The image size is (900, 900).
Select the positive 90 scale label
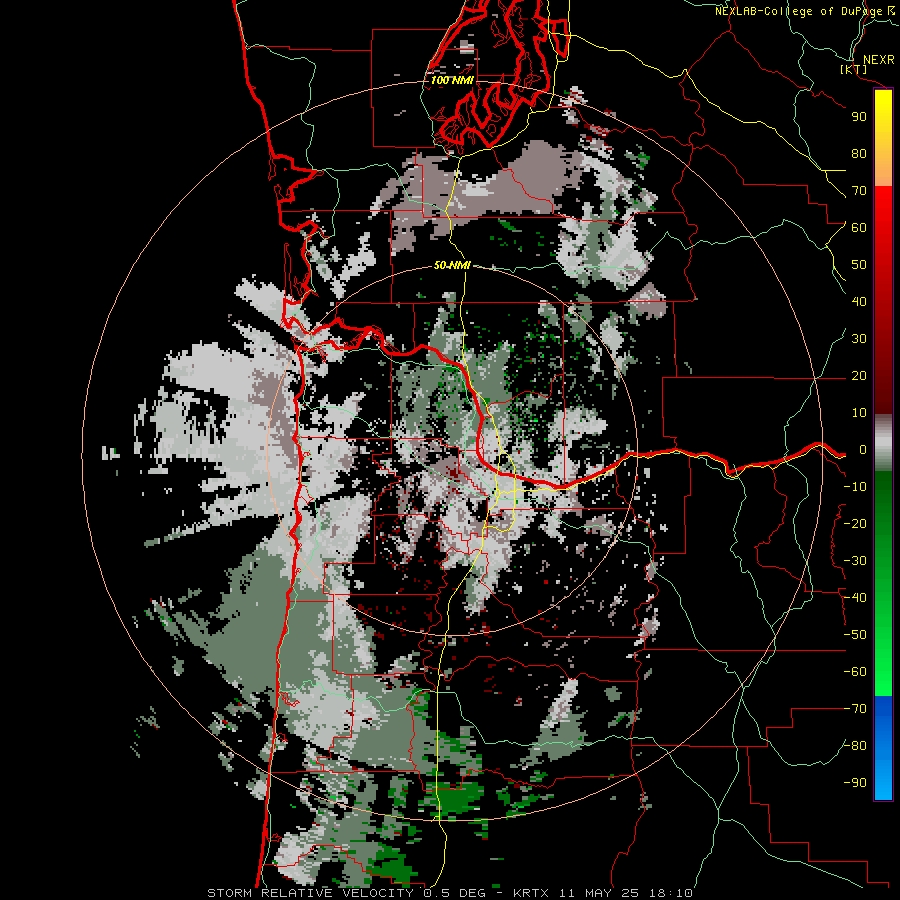(859, 117)
